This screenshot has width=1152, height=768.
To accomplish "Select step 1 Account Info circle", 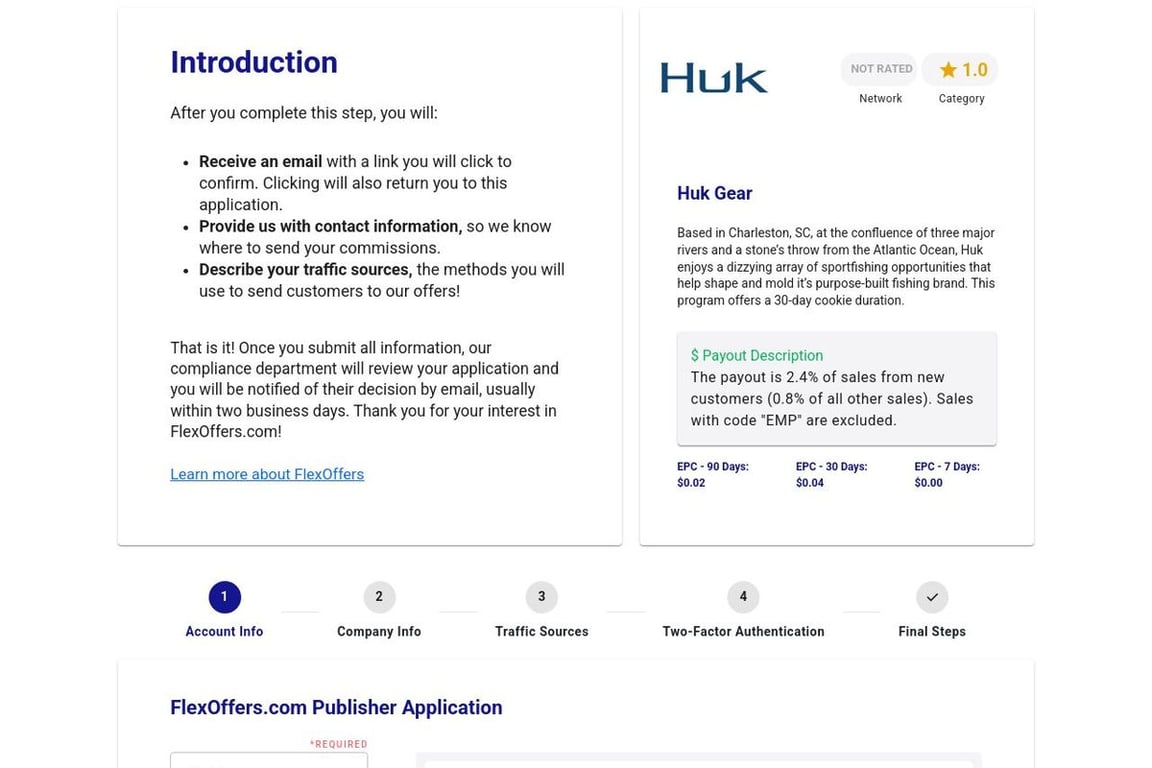I will click(x=224, y=597).
